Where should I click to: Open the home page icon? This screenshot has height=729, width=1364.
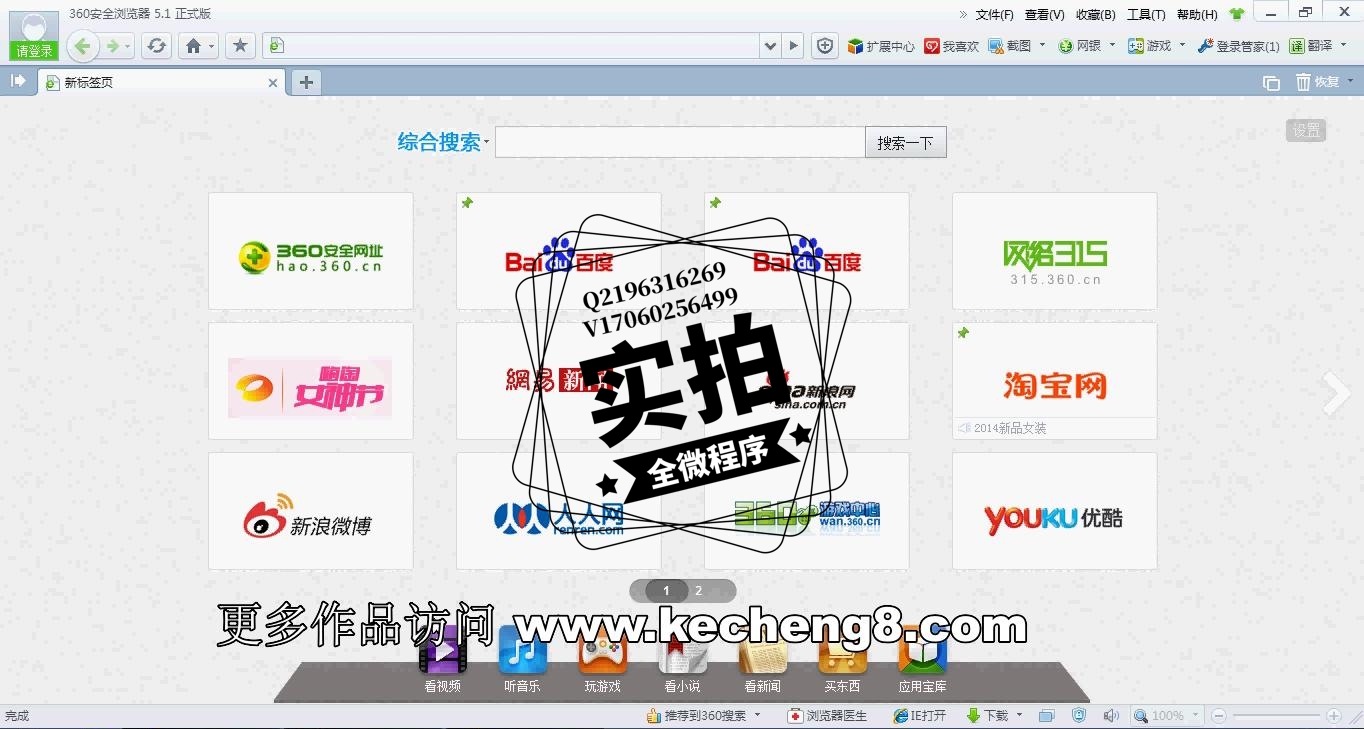pyautogui.click(x=193, y=46)
